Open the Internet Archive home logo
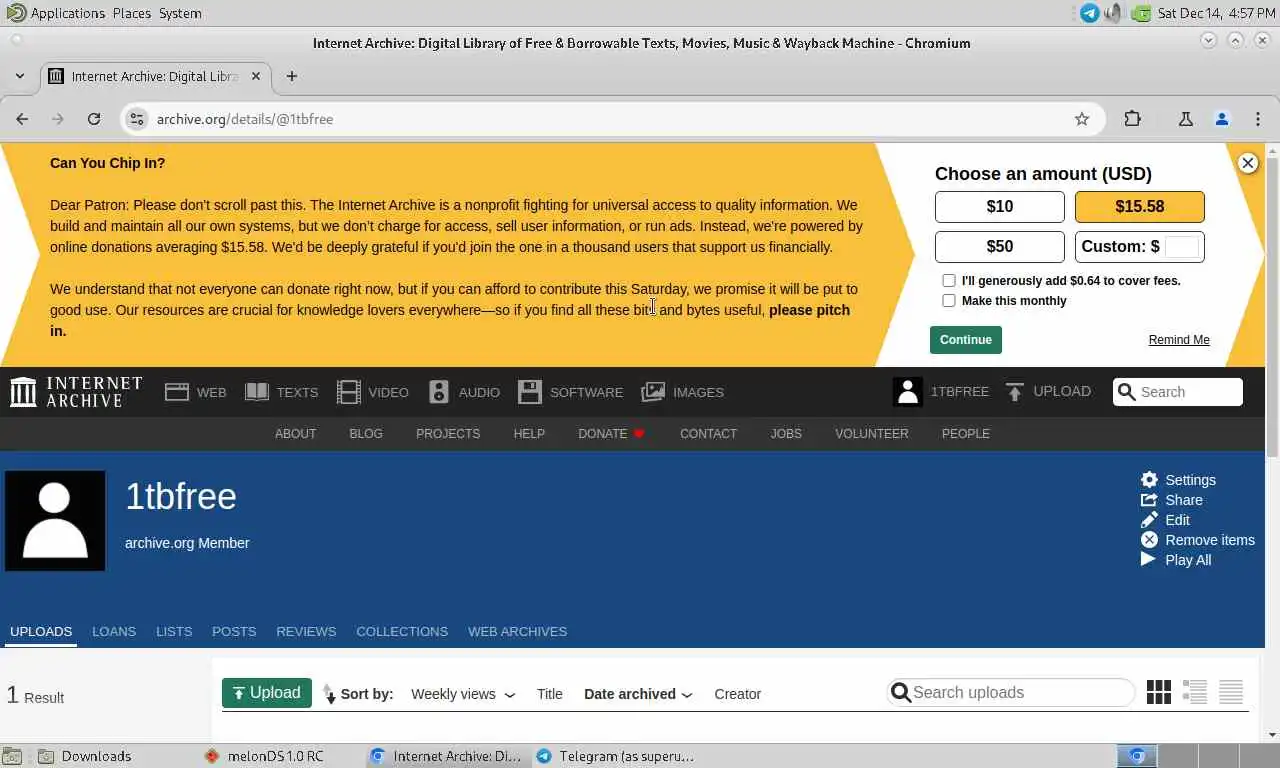This screenshot has height=768, width=1280. (x=76, y=392)
